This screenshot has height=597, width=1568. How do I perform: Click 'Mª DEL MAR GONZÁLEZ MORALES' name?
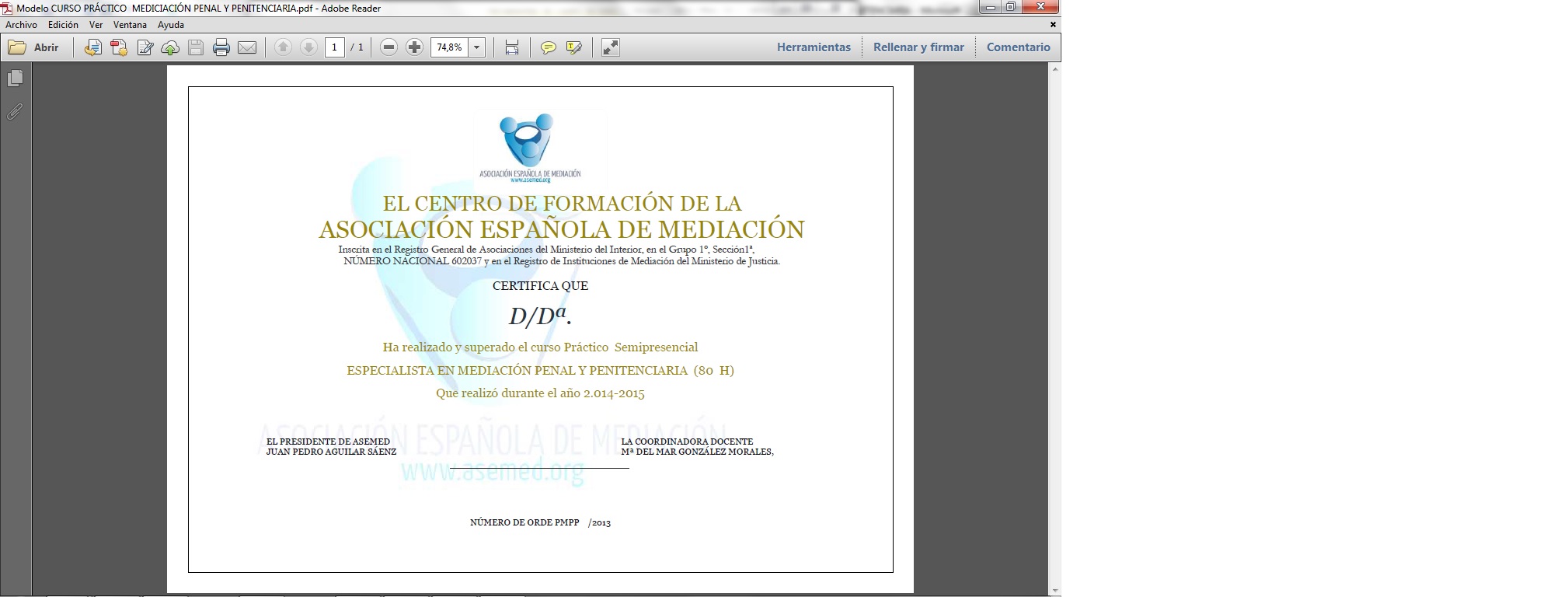pyautogui.click(x=696, y=452)
